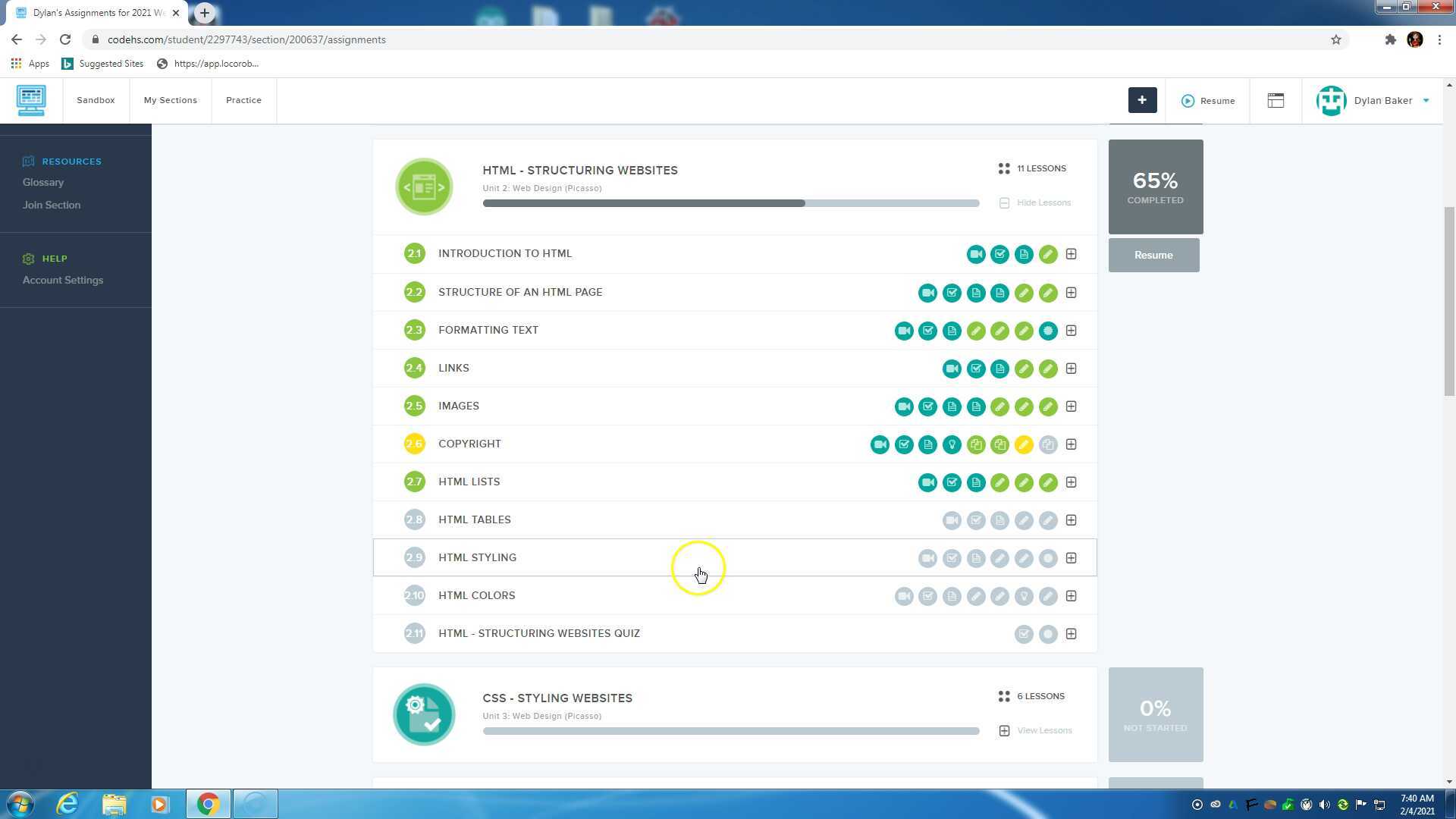1456x819 pixels.
Task: Open the Glossary link in sidebar
Action: click(43, 182)
